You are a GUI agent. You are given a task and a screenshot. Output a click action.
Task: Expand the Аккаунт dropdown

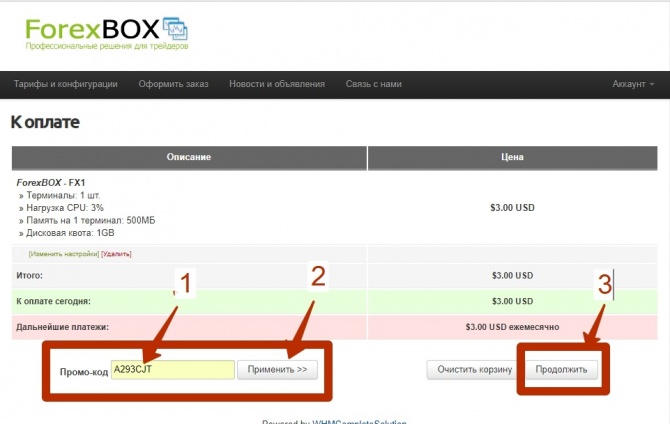click(633, 84)
